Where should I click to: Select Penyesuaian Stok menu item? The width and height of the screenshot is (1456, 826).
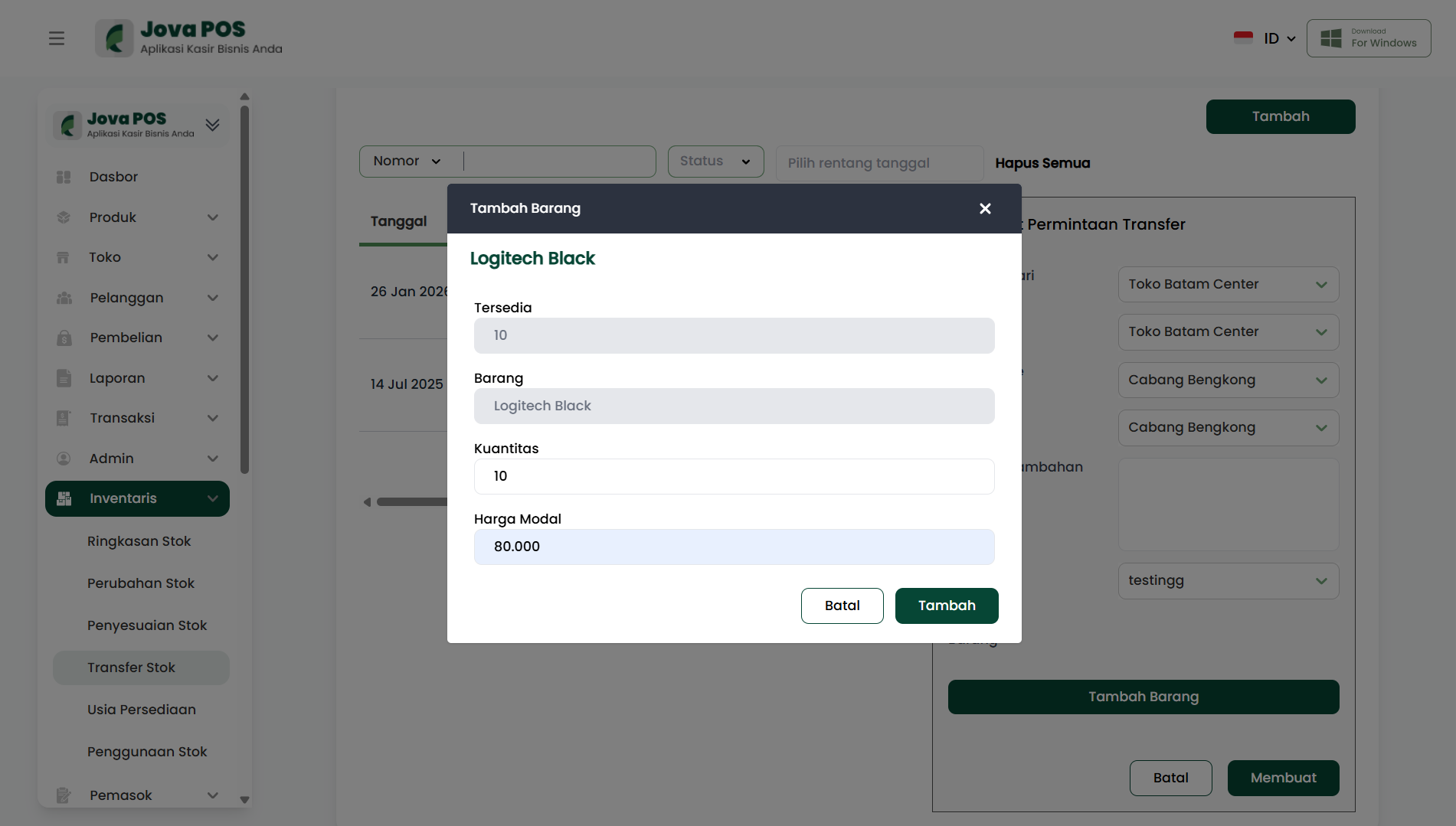point(147,625)
